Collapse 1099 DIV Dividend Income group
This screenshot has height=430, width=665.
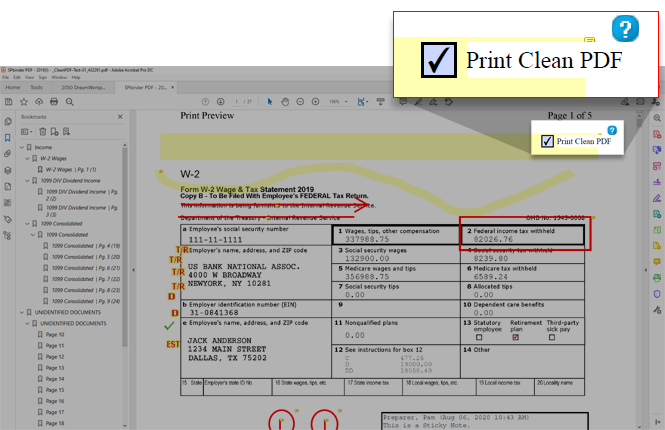pyautogui.click(x=28, y=181)
